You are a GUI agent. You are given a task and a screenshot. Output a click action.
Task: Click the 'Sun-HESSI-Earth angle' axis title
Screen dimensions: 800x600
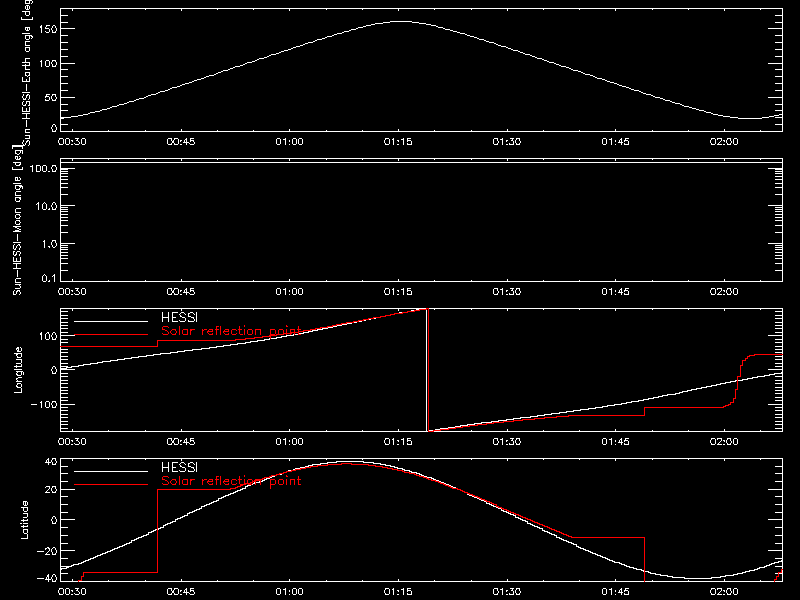(27, 72)
